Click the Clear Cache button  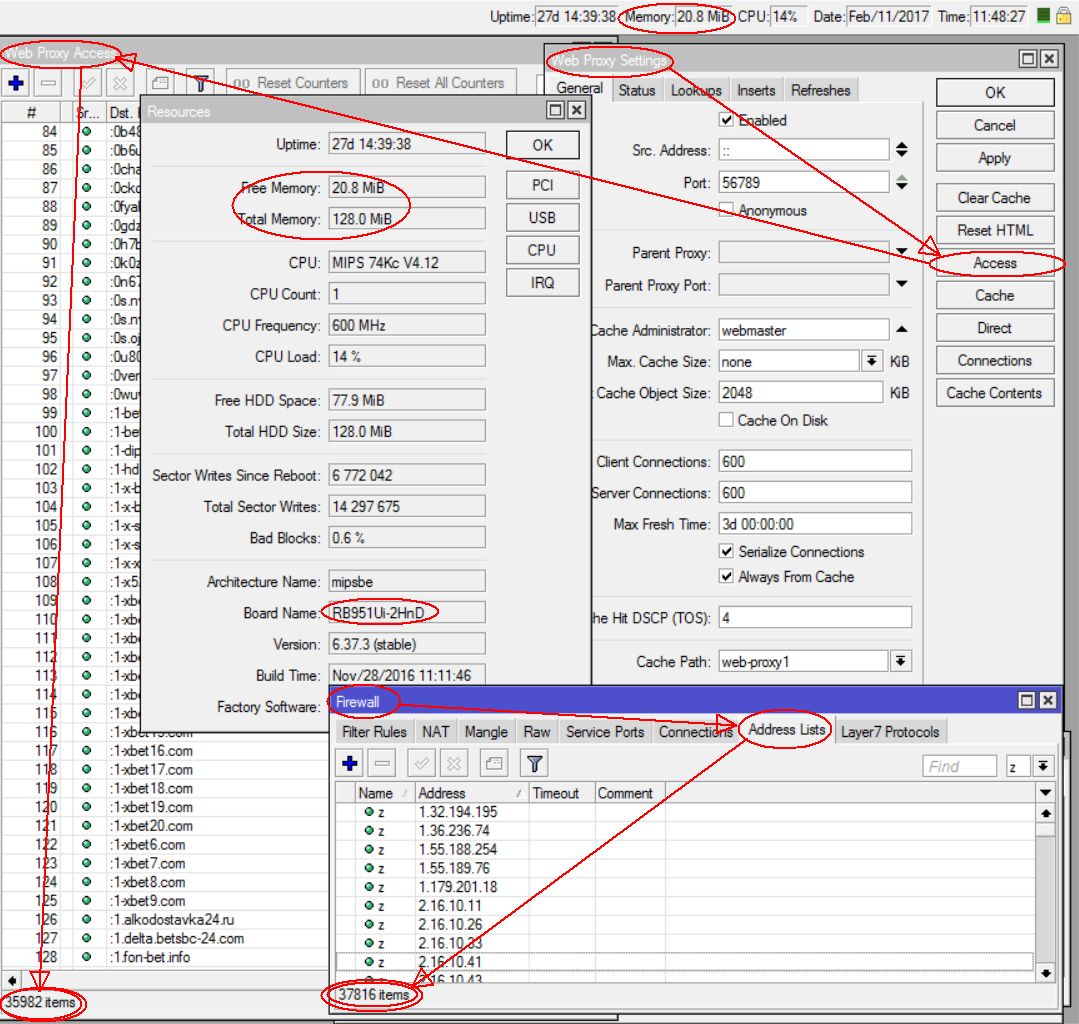tap(994, 198)
